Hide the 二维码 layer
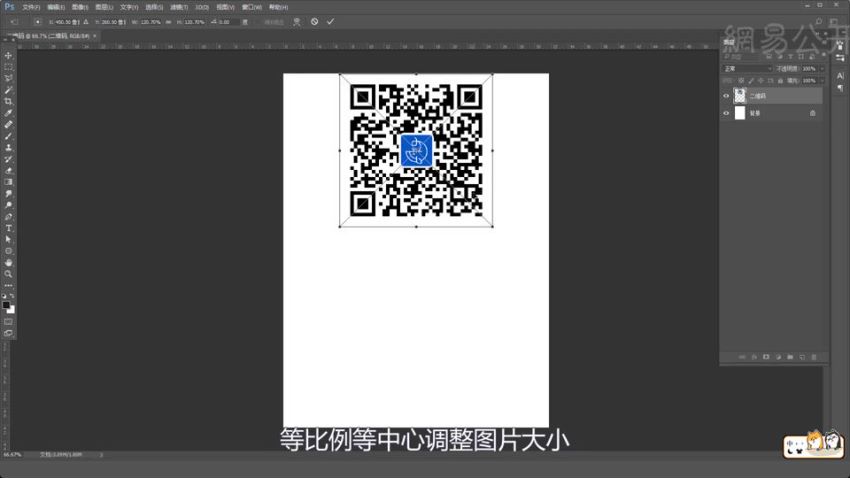 (726, 96)
